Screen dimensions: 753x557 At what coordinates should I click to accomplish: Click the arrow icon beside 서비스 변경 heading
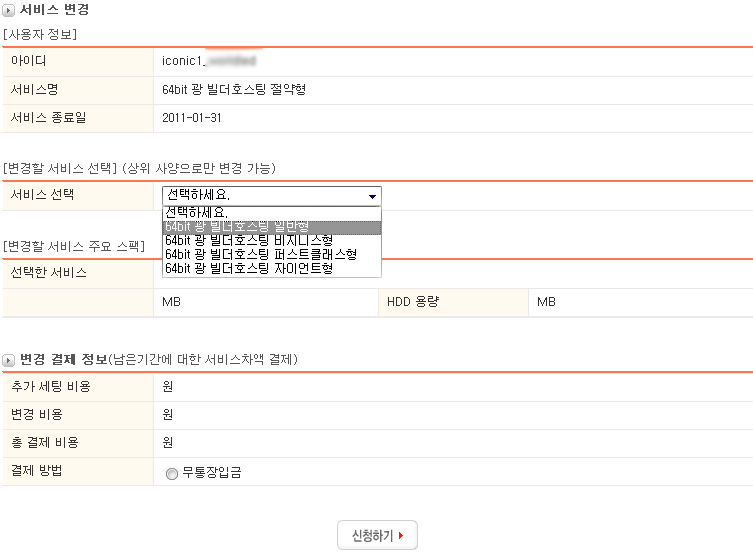click(8, 10)
